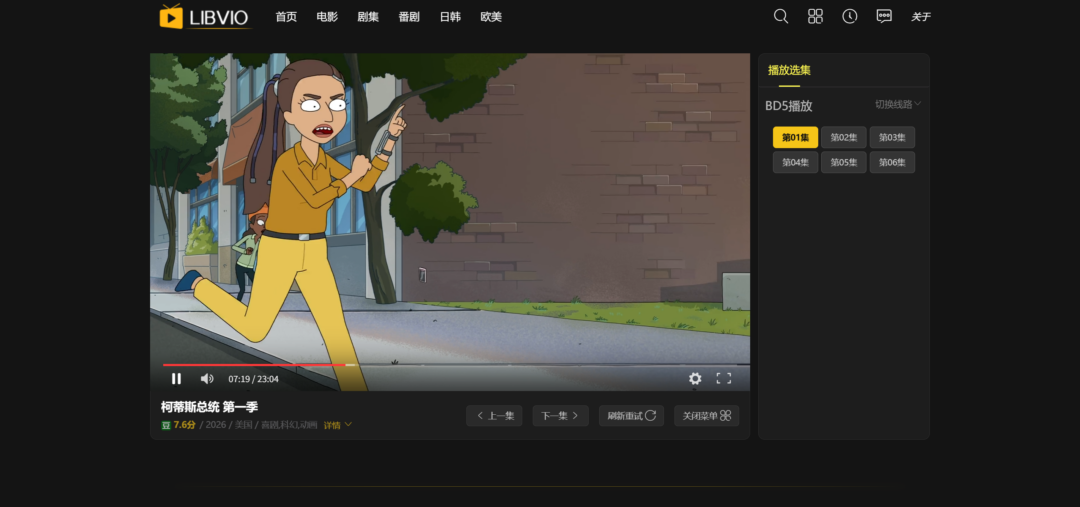
Task: Select episode 第01集
Action: 796,137
